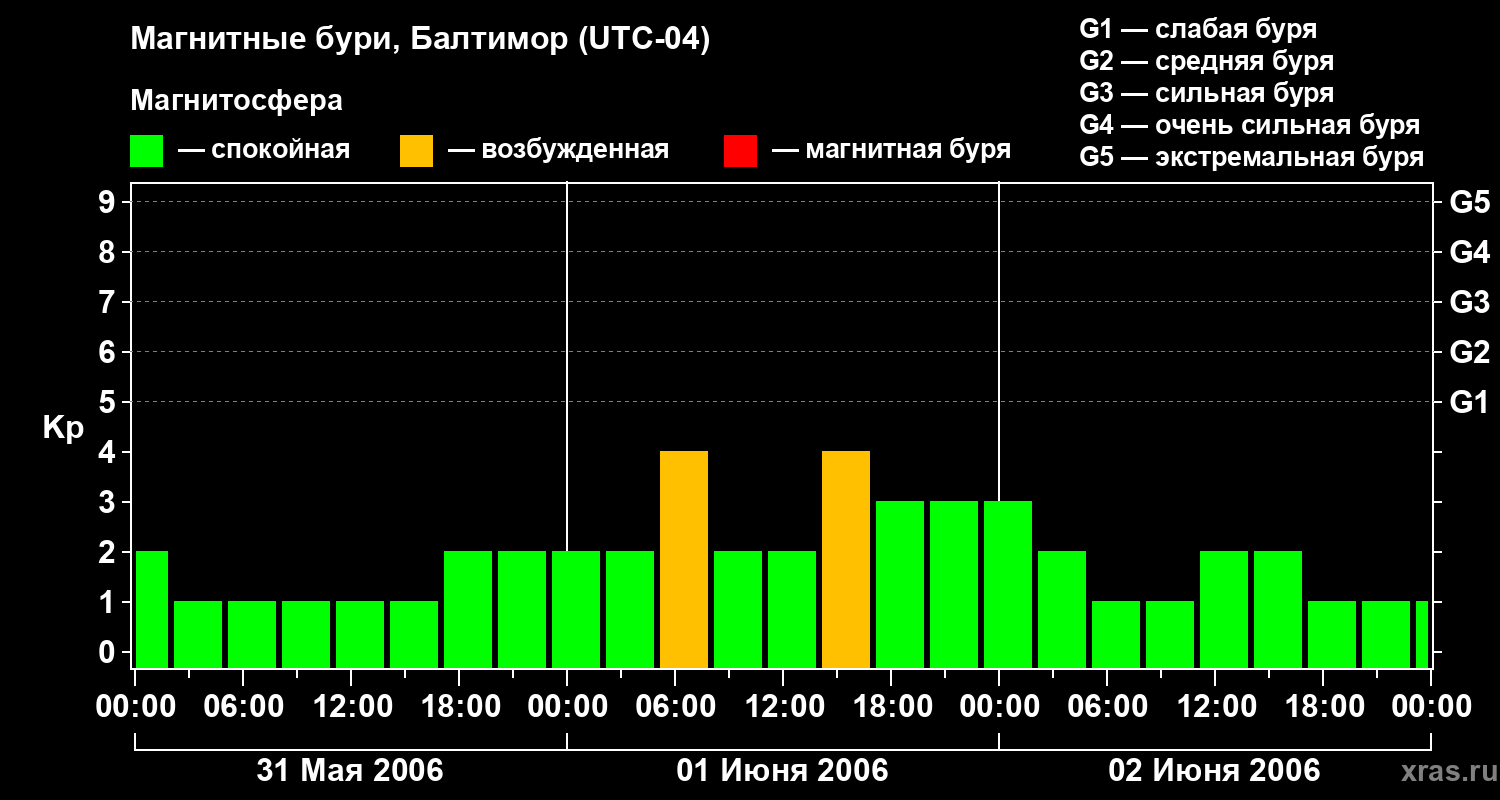This screenshot has width=1500, height=800.
Task: Click the 'G5 — экстремальная буря' legend entry
Action: point(1251,157)
